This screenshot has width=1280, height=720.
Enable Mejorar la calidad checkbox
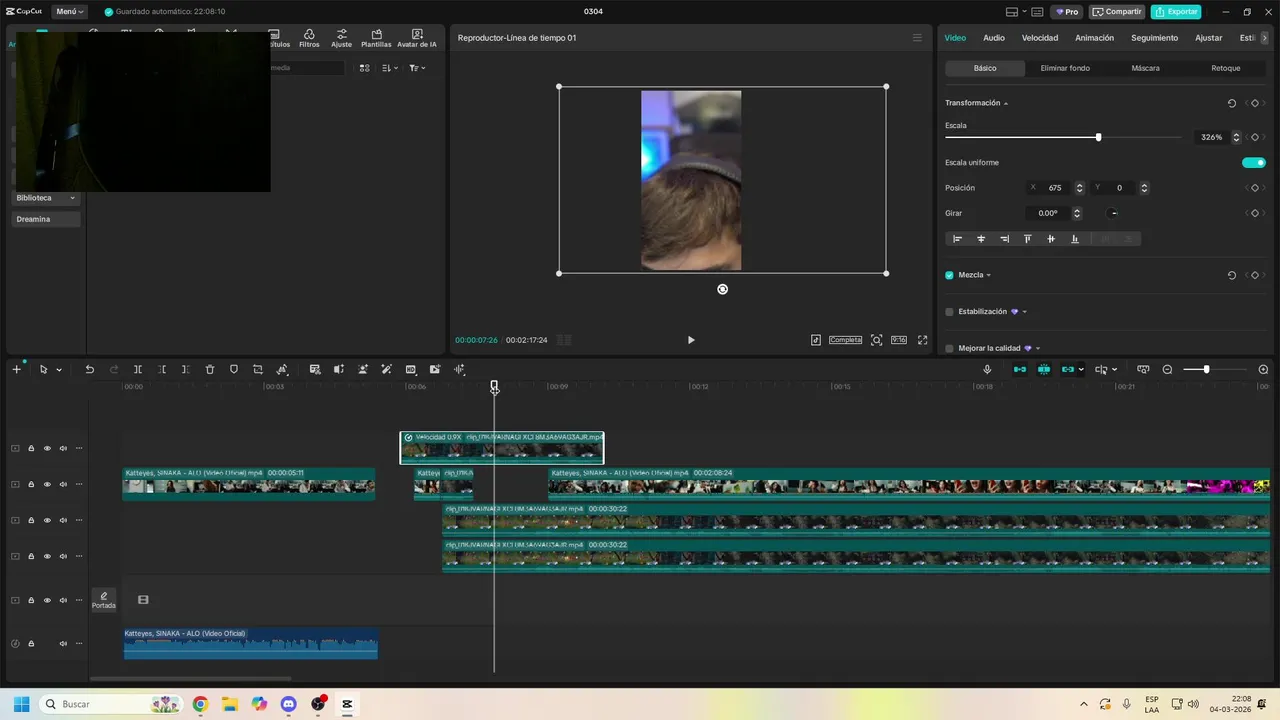point(949,349)
